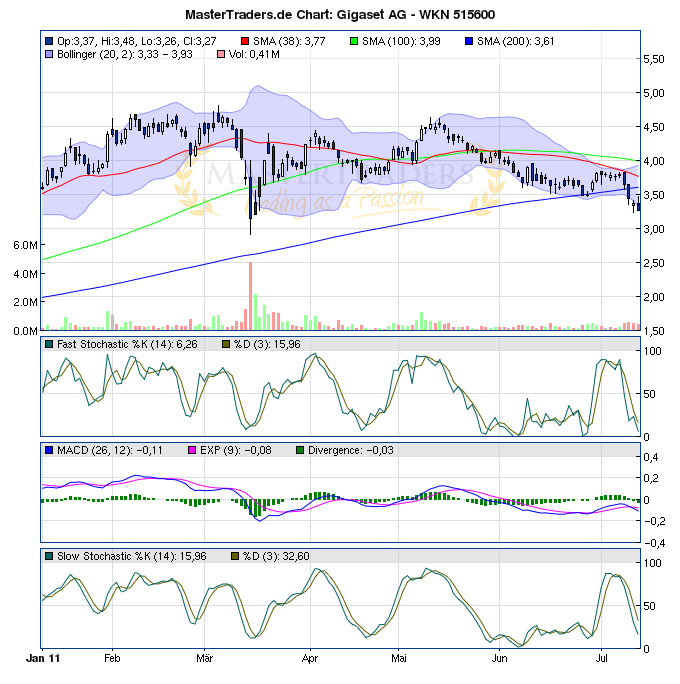
Task: Click the Jan 11 date axis label
Action: [43, 658]
